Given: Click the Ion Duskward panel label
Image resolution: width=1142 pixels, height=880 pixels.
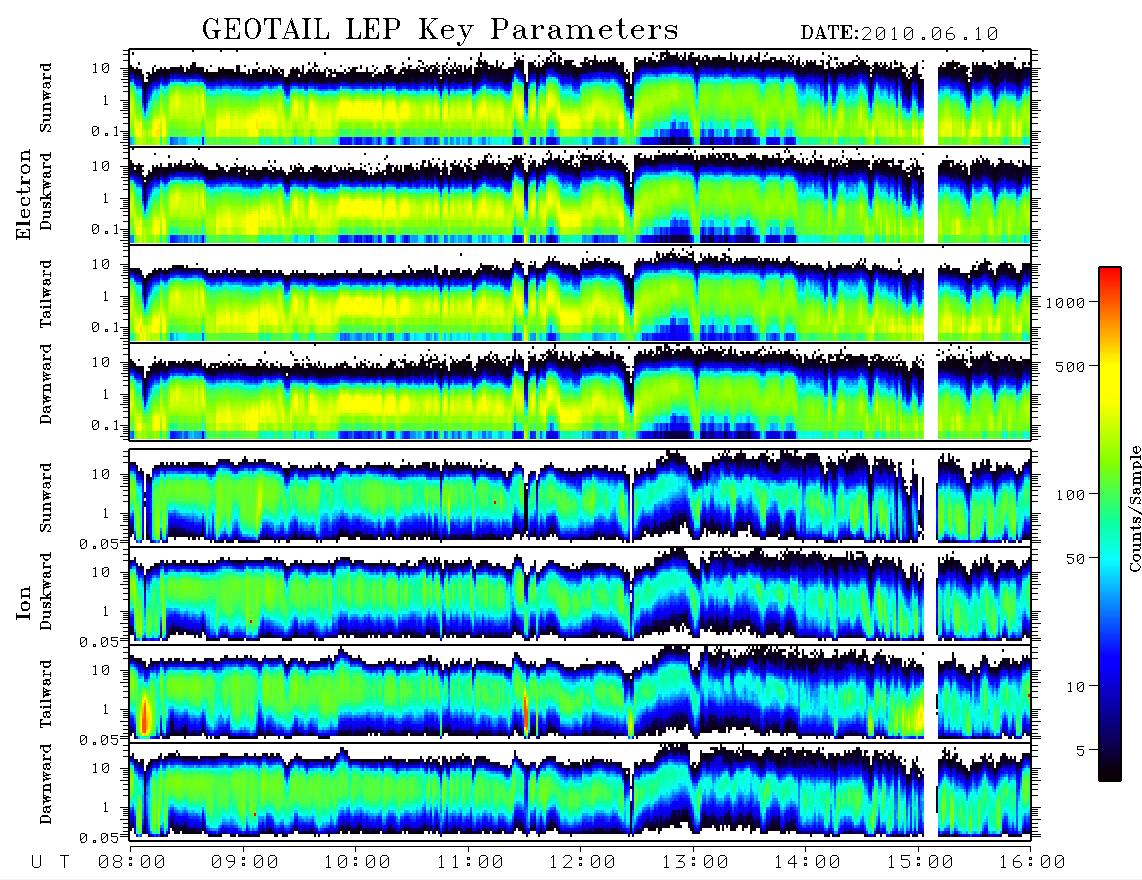Looking at the screenshot, I should pos(46,592).
